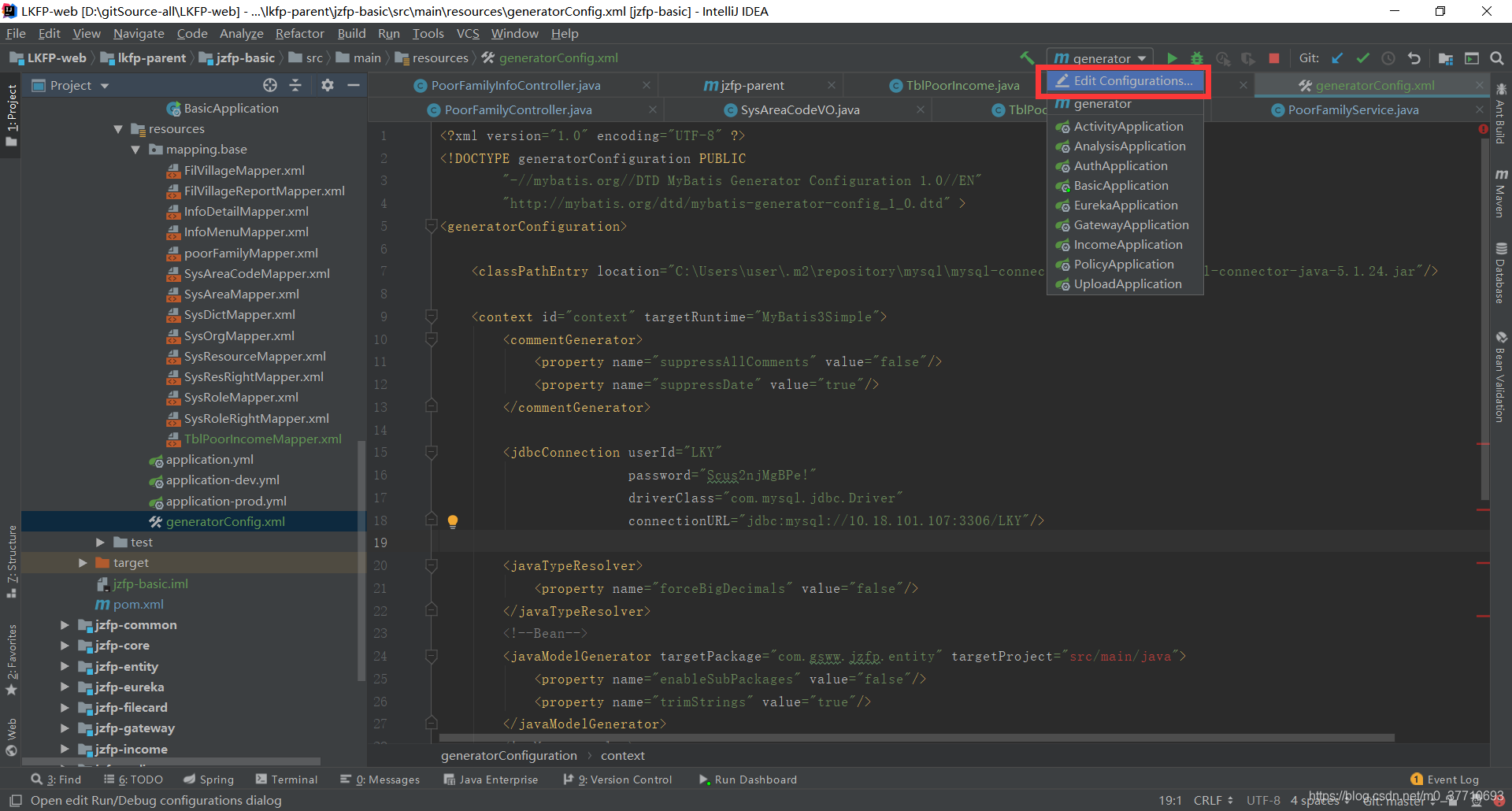Click the Collapse All icon in Project panel
The image size is (1512, 811).
pyautogui.click(x=295, y=85)
